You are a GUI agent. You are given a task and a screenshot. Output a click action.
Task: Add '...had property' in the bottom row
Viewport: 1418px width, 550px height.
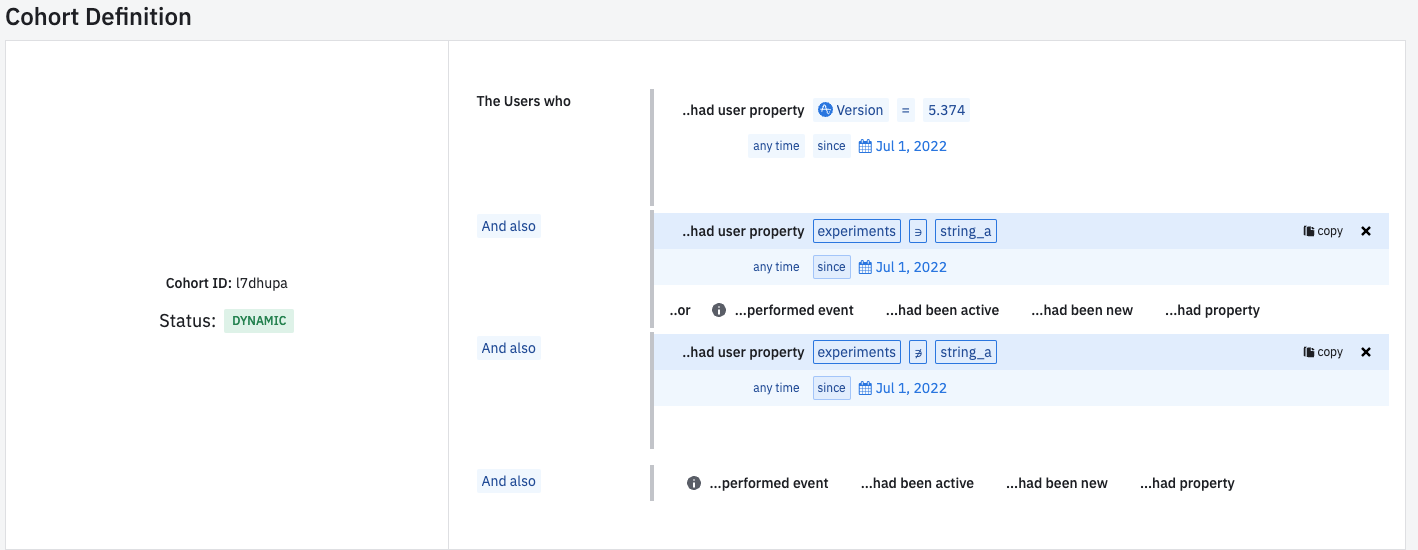[x=1187, y=483]
